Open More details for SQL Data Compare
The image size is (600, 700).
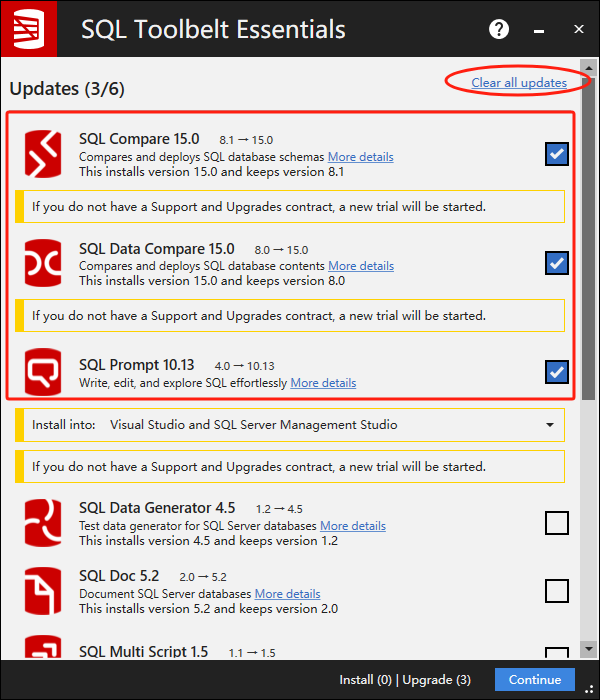[361, 266]
